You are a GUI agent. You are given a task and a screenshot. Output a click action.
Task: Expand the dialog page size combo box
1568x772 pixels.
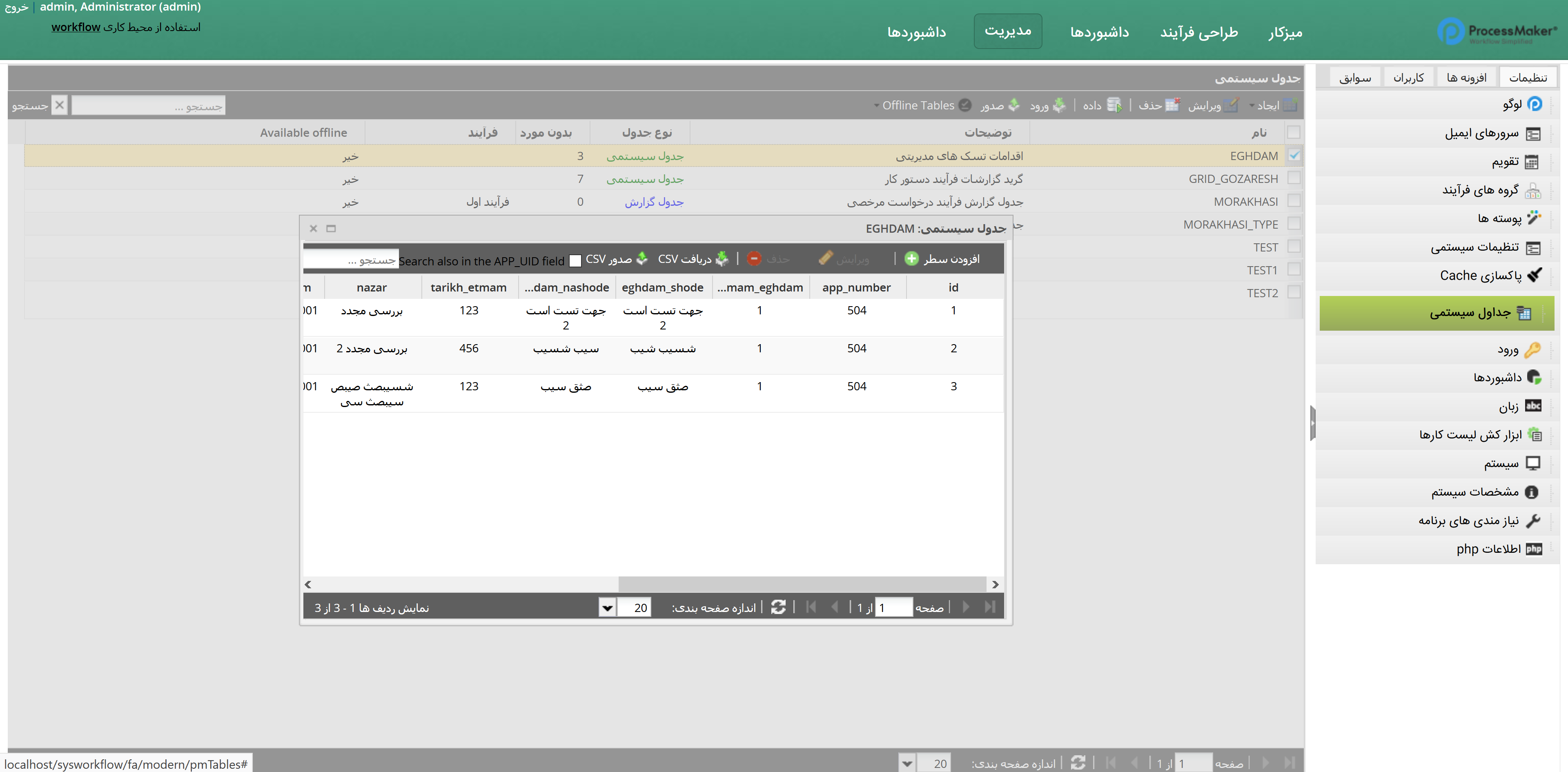607,607
